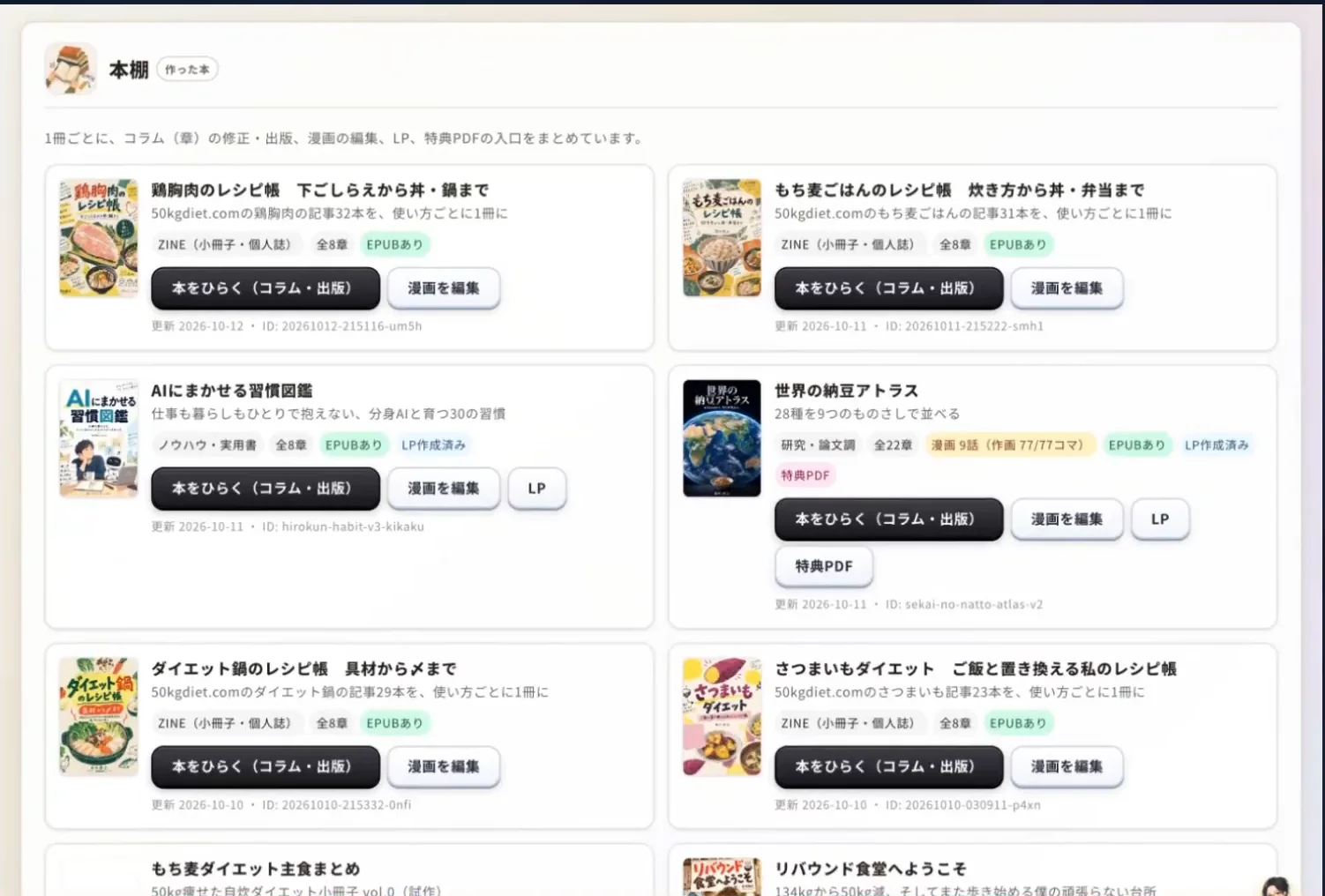This screenshot has height=896, width=1325.
Task: Open LP for 世界の納豆アトラス
Action: tap(1160, 519)
